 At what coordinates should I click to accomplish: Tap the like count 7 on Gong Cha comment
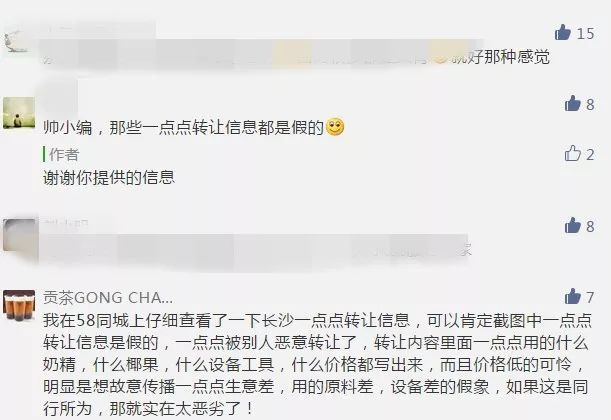pos(590,298)
